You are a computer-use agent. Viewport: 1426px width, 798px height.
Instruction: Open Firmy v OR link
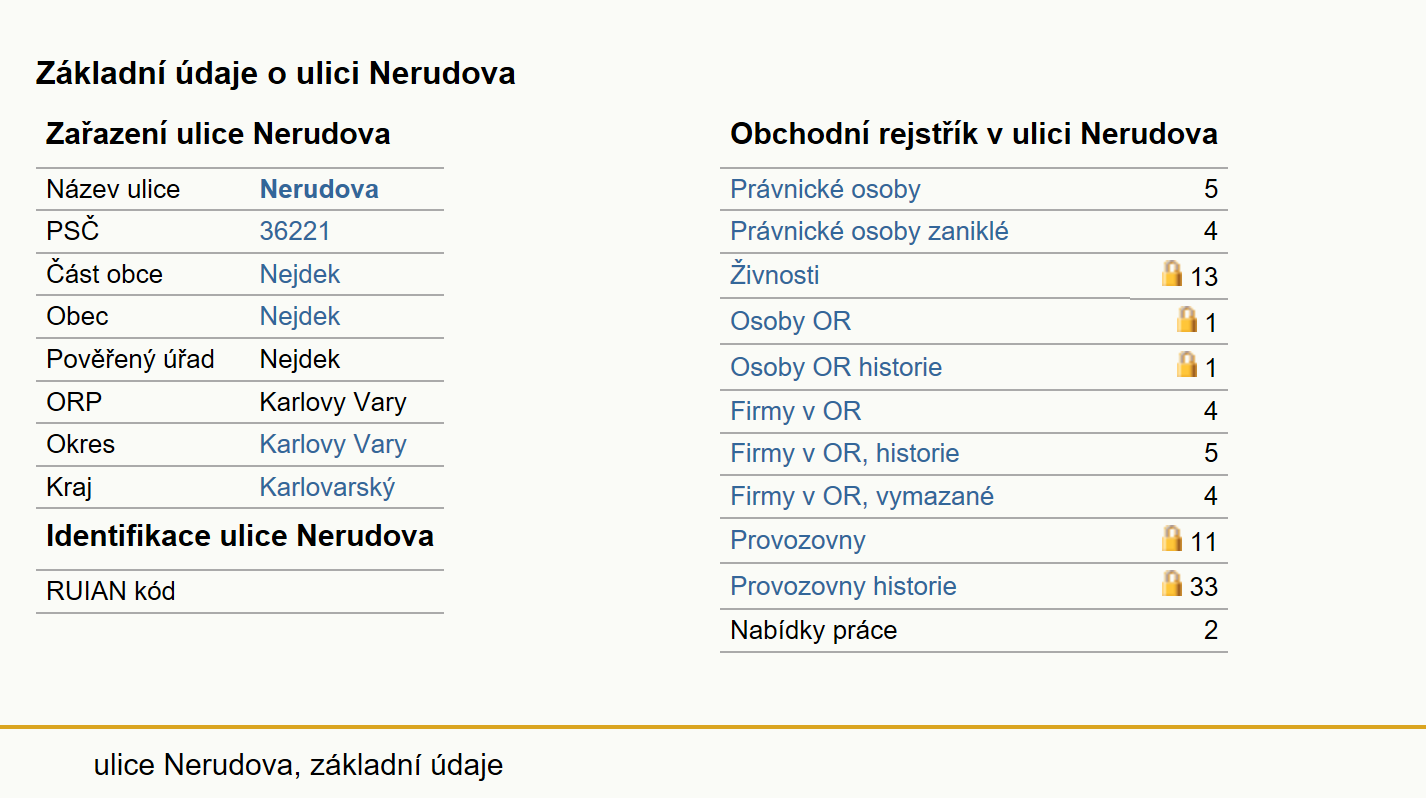tap(796, 411)
